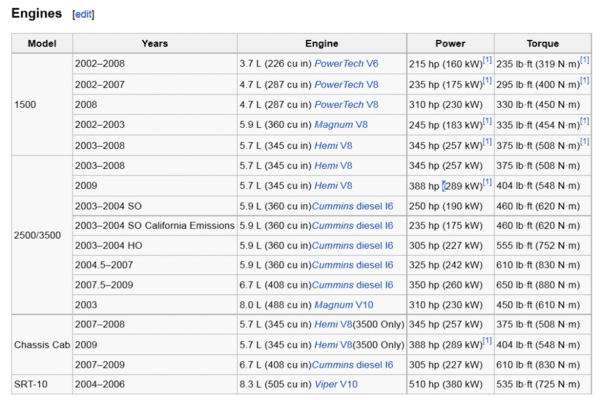Select 650 lb·ft (880 N·m) torque cell
The width and height of the screenshot is (600, 400).
(x=543, y=285)
